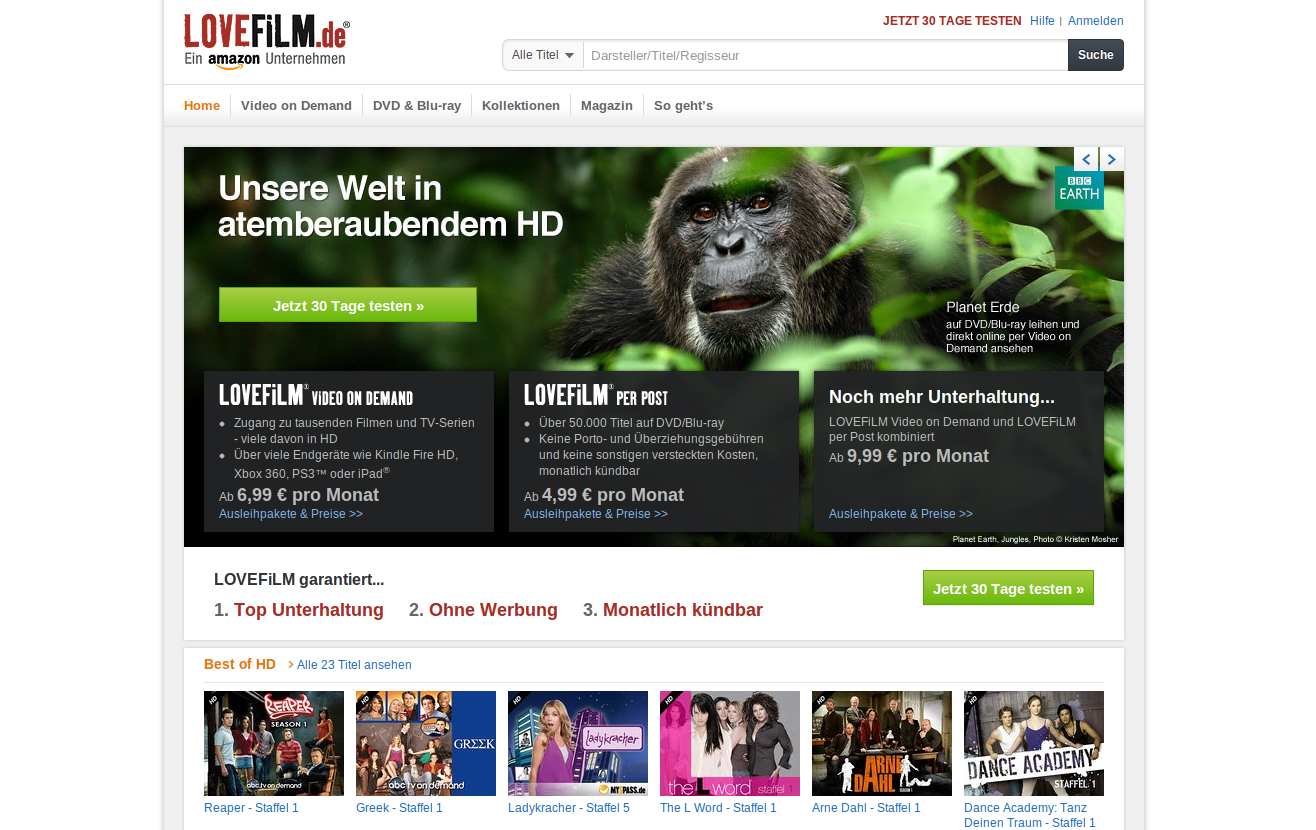This screenshot has width=1316, height=830.
Task: Open Ausleihpakete & Preise under Per Post
Action: coord(596,514)
